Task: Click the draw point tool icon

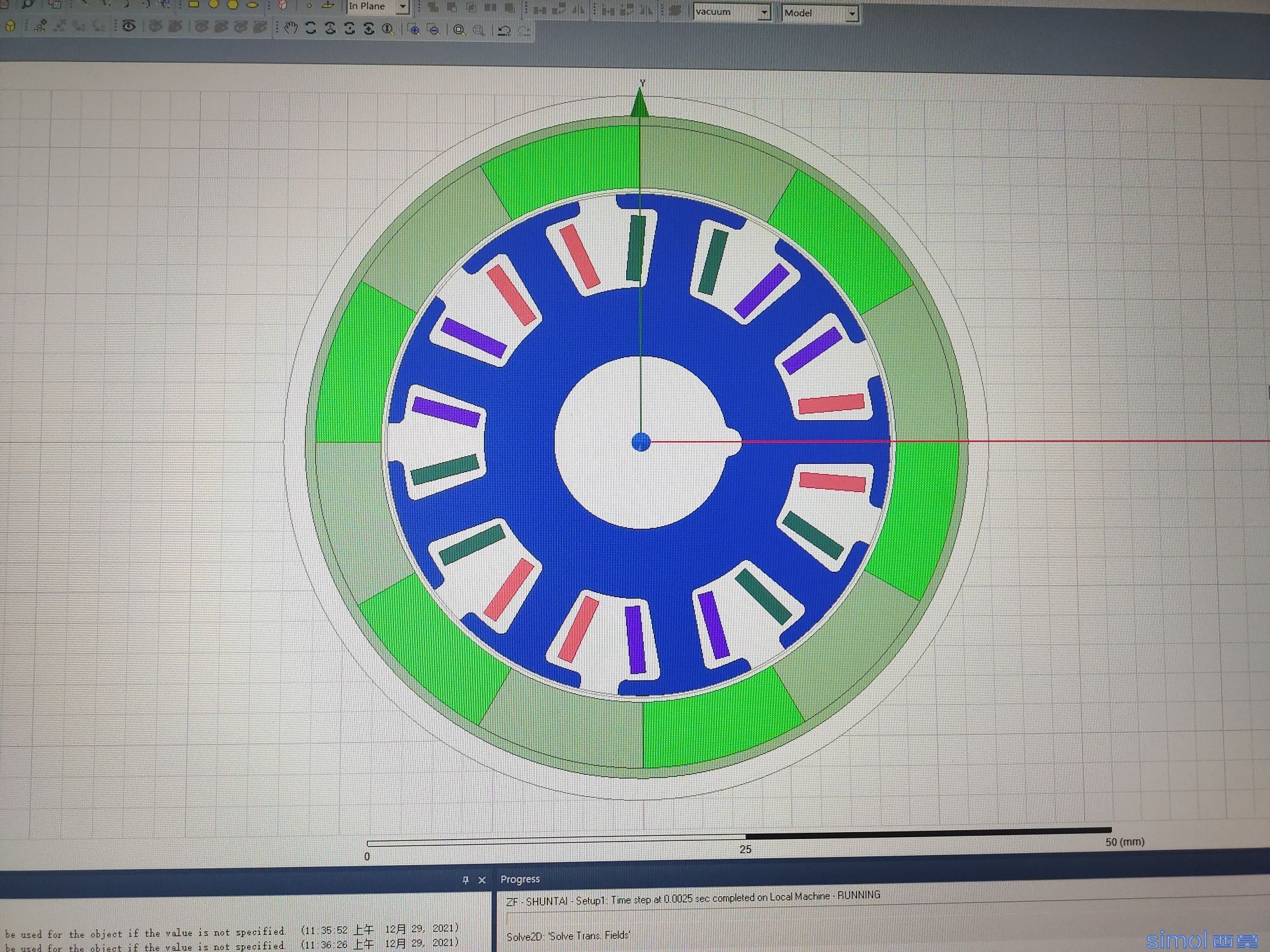Action: [309, 5]
